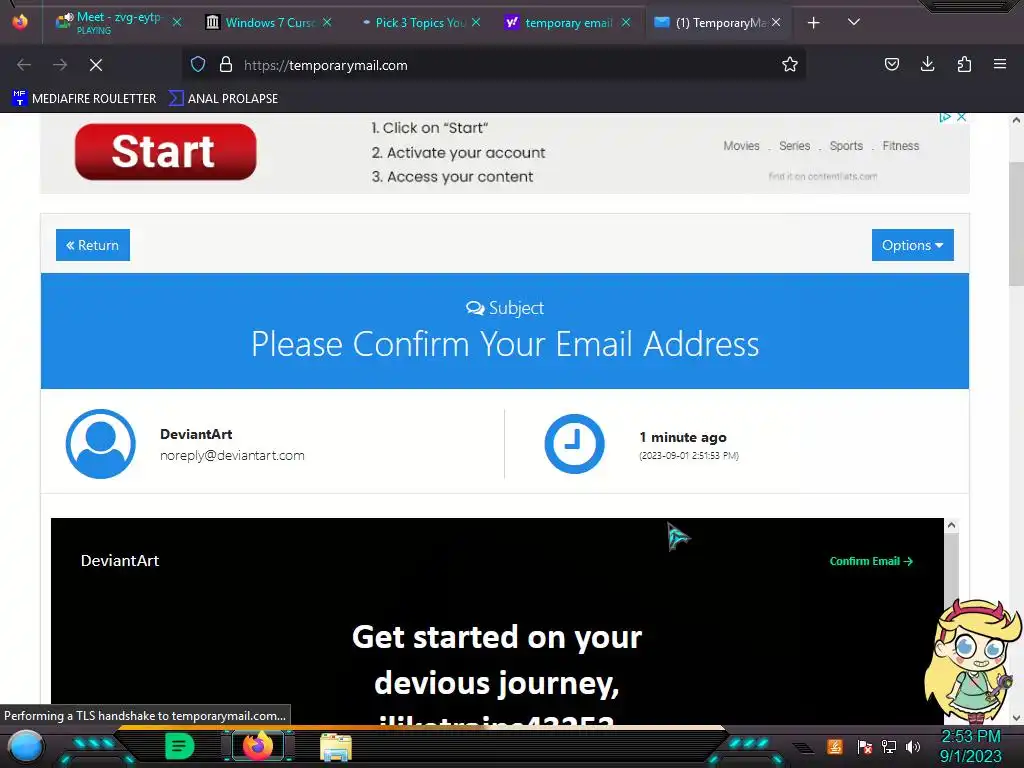Bookmark this page with the star

tap(790, 65)
